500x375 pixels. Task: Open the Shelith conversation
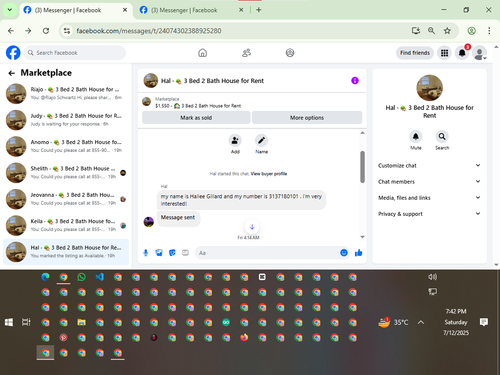[66, 173]
